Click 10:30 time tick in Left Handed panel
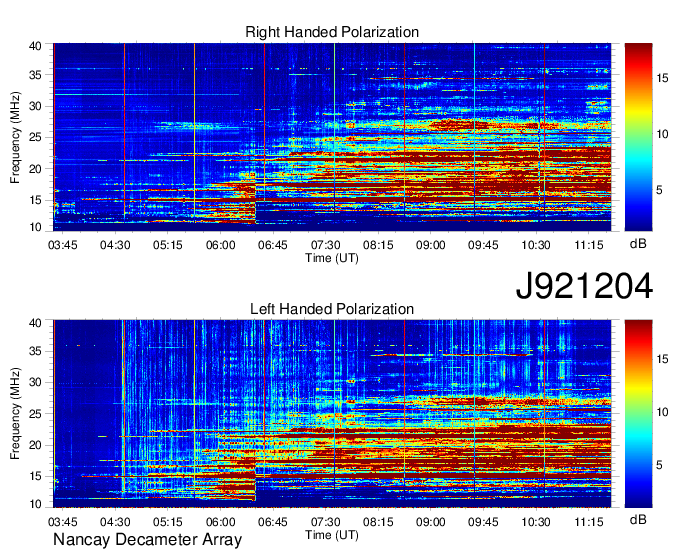The width and height of the screenshot is (680, 552). tap(536, 522)
